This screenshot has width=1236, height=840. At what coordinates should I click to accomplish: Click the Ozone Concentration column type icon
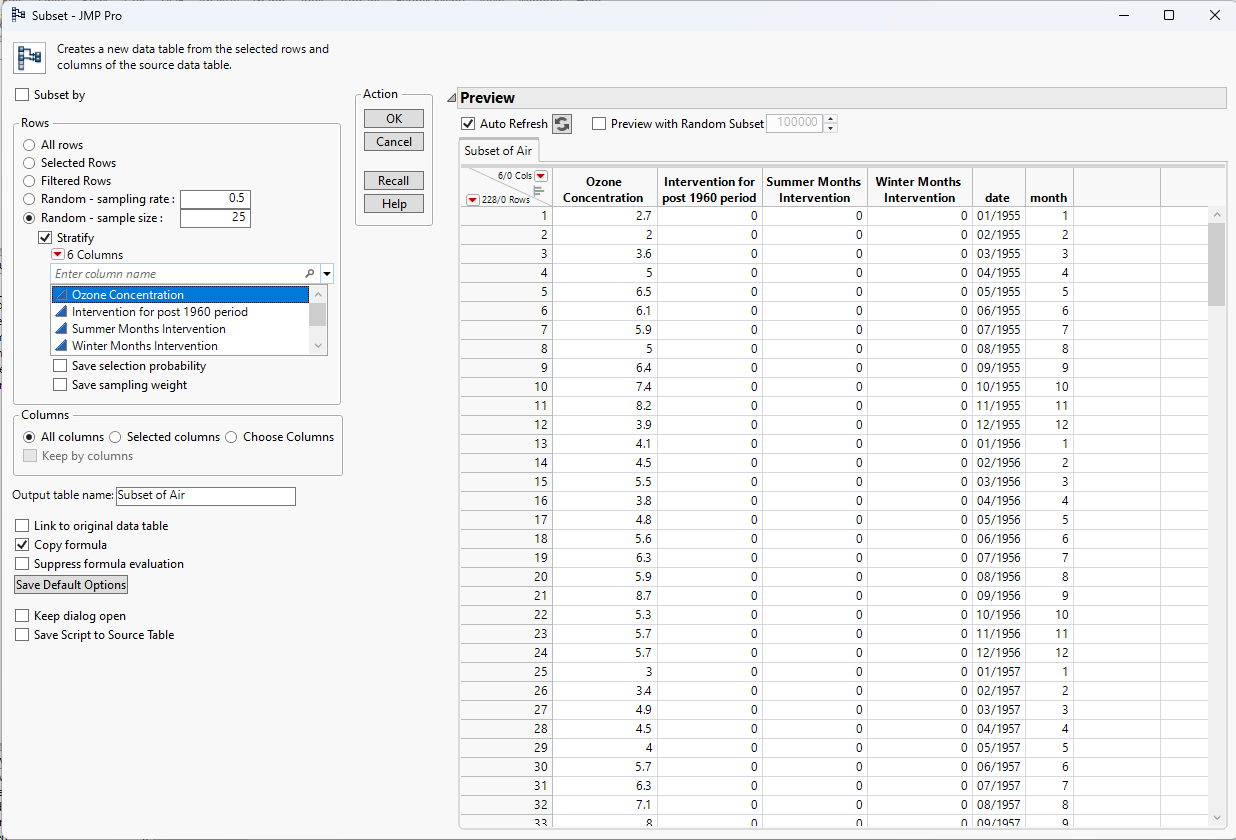click(61, 295)
